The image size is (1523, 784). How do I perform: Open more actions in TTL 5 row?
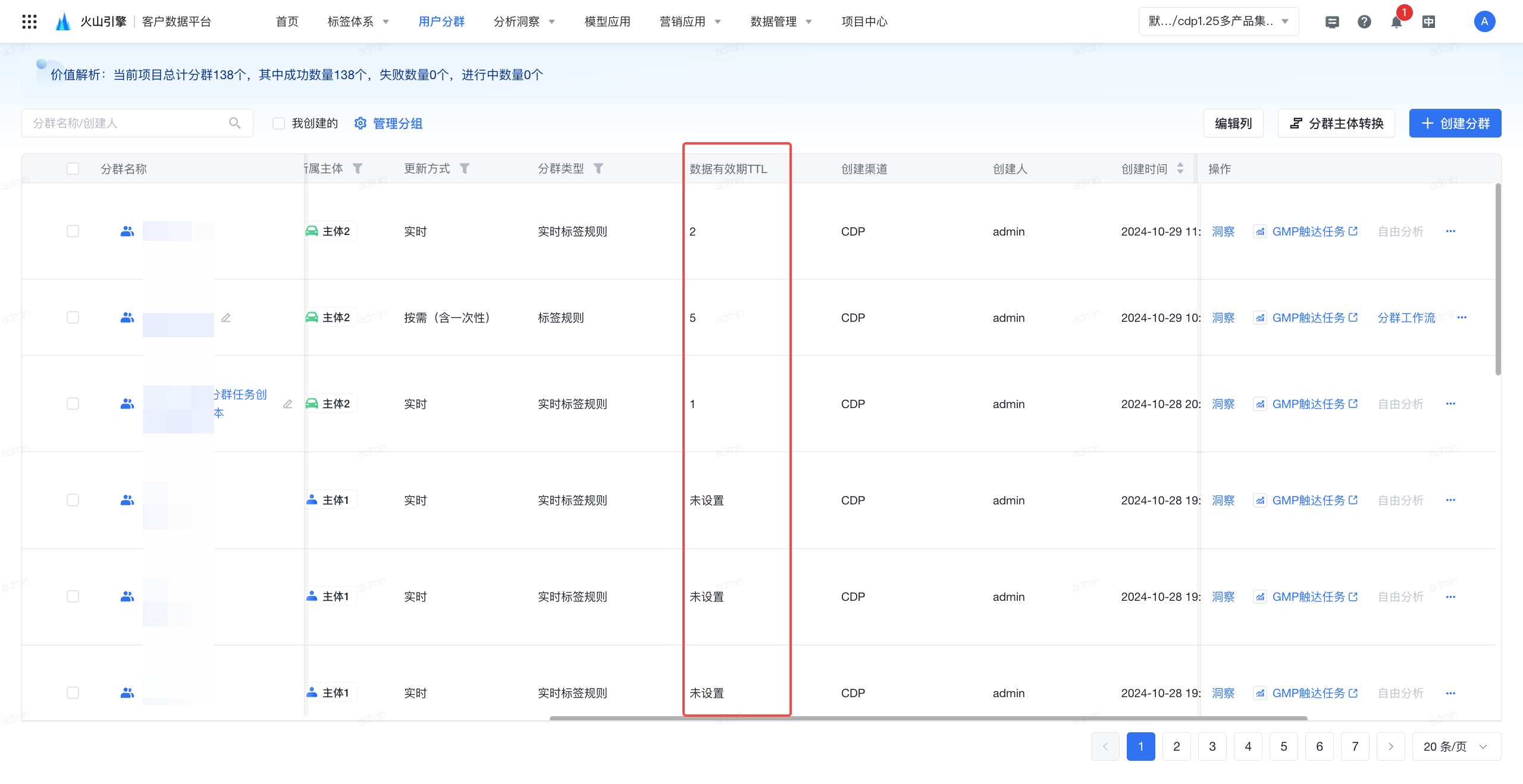1462,318
